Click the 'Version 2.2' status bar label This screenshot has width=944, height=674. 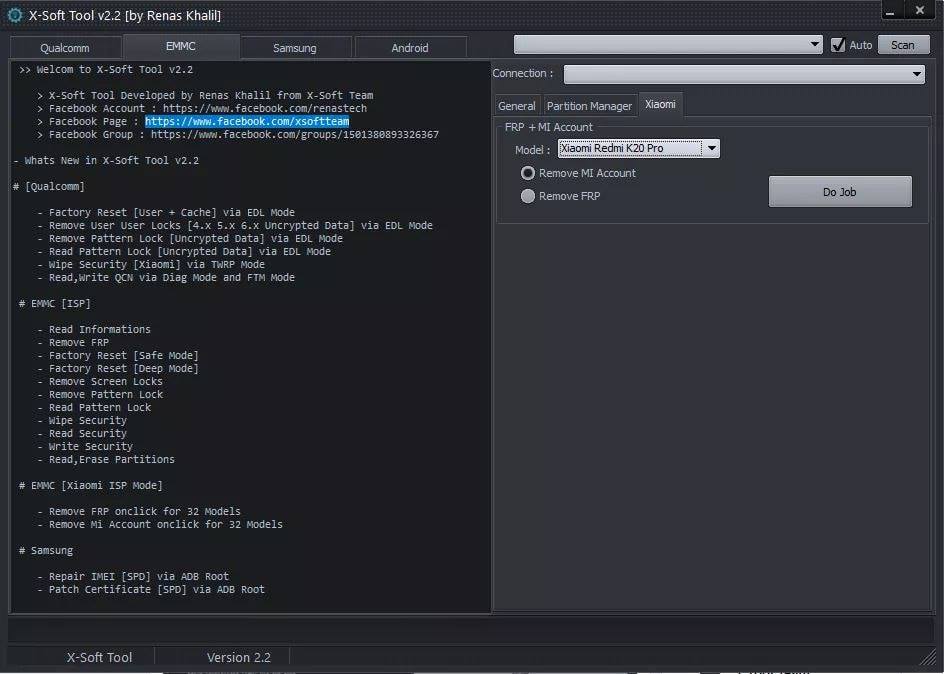tap(239, 657)
